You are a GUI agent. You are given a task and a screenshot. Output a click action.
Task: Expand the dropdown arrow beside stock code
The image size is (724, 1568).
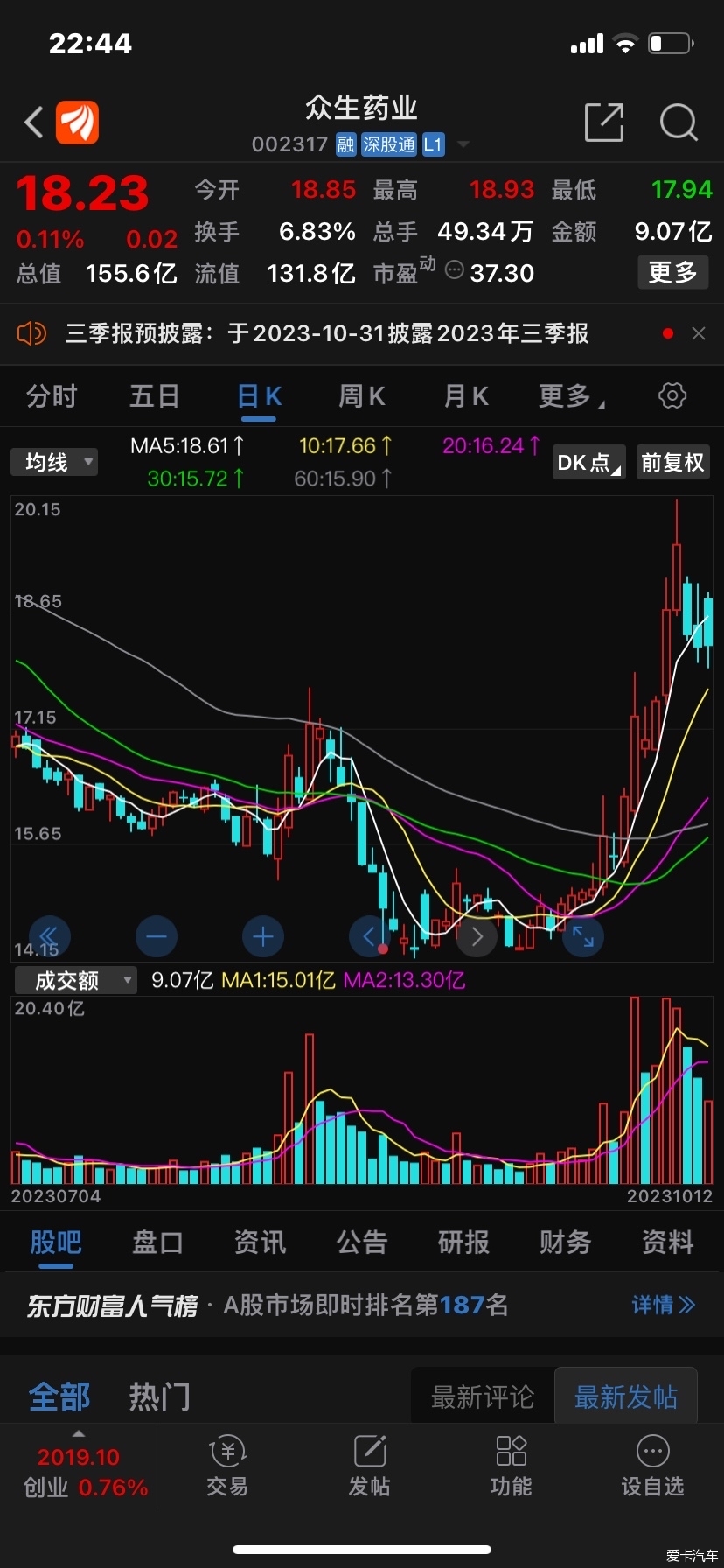[463, 144]
